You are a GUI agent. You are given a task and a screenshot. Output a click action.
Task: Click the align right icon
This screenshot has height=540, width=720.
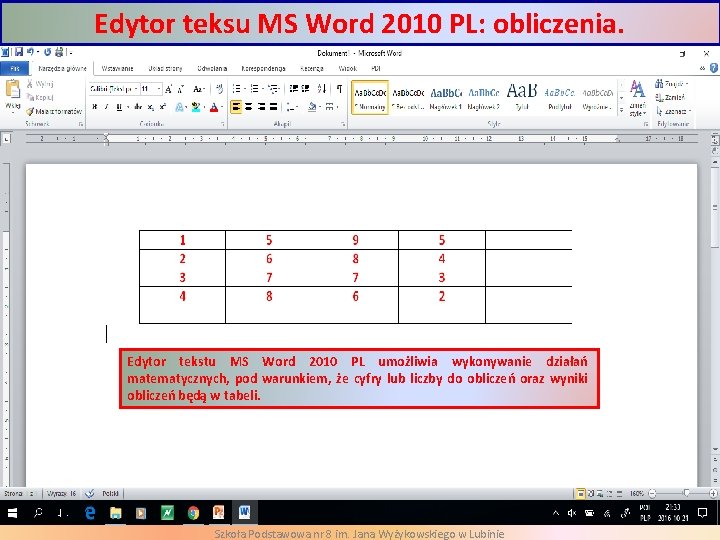pos(261,107)
